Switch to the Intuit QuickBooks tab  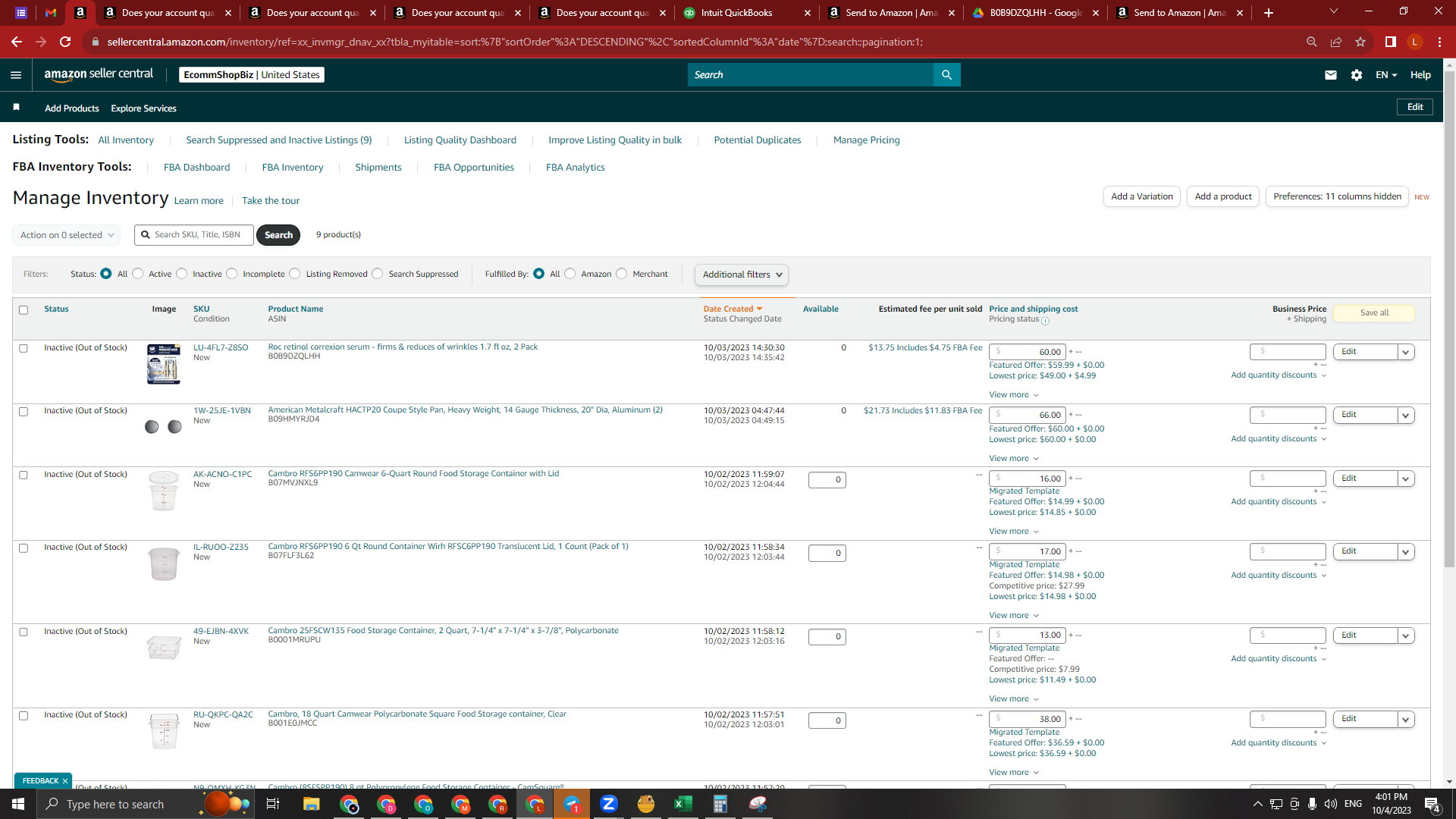coord(747,13)
